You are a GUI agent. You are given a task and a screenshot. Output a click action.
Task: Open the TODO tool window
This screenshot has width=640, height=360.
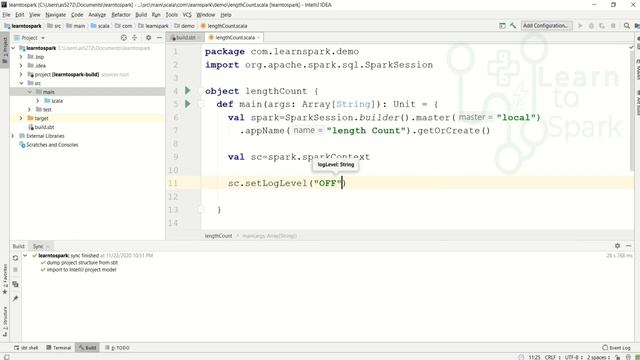point(118,348)
